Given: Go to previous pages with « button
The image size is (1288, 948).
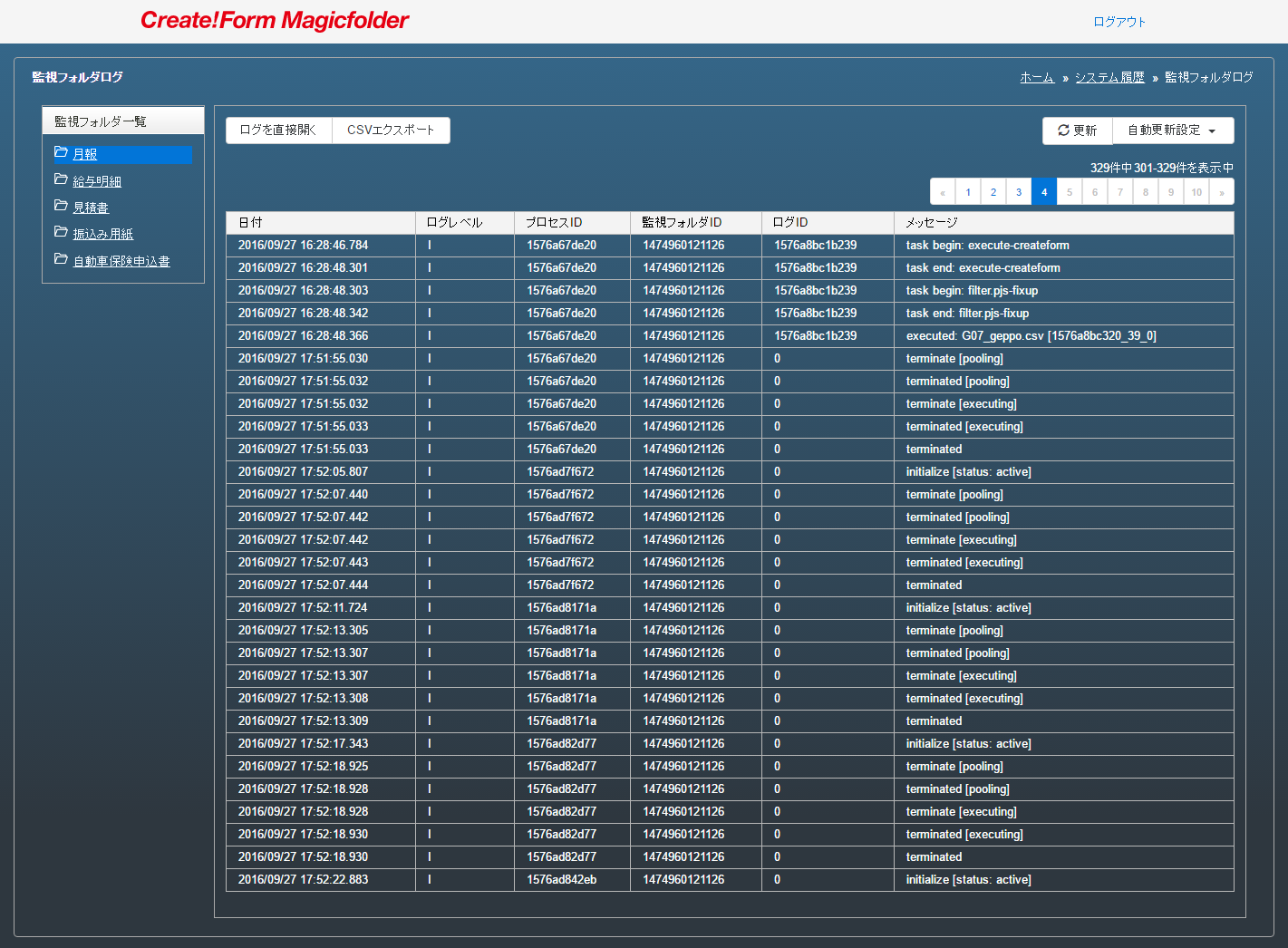Looking at the screenshot, I should click(x=943, y=192).
